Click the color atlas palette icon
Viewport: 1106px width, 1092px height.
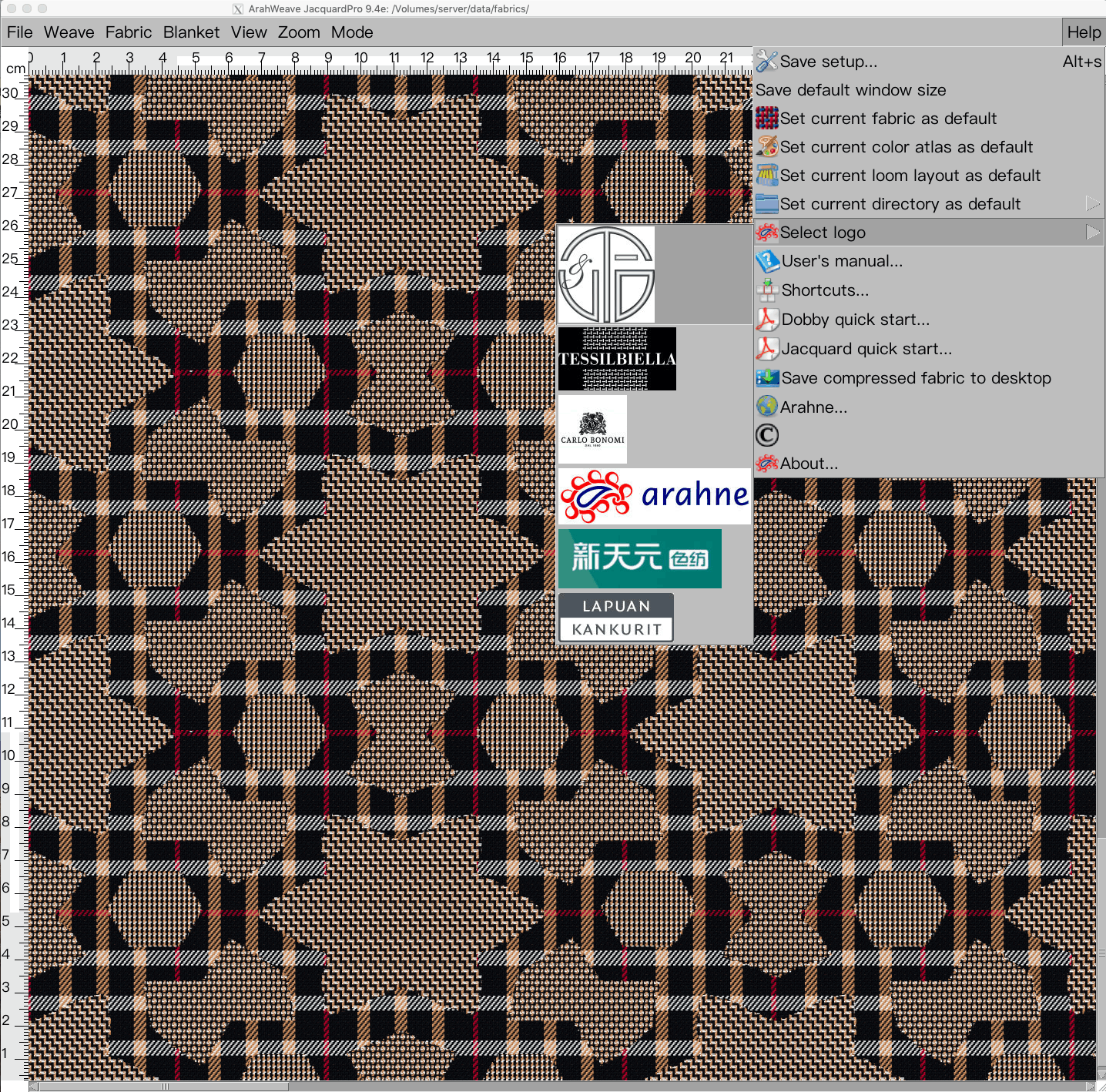(x=766, y=146)
